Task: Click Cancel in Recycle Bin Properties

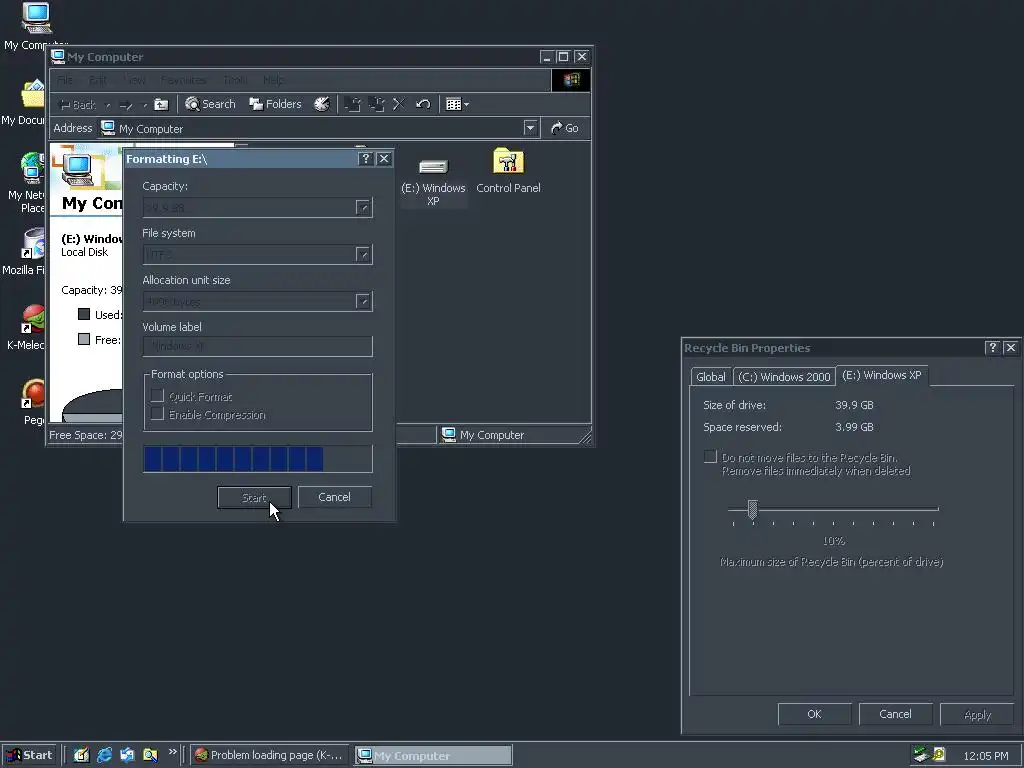Action: tap(895, 714)
